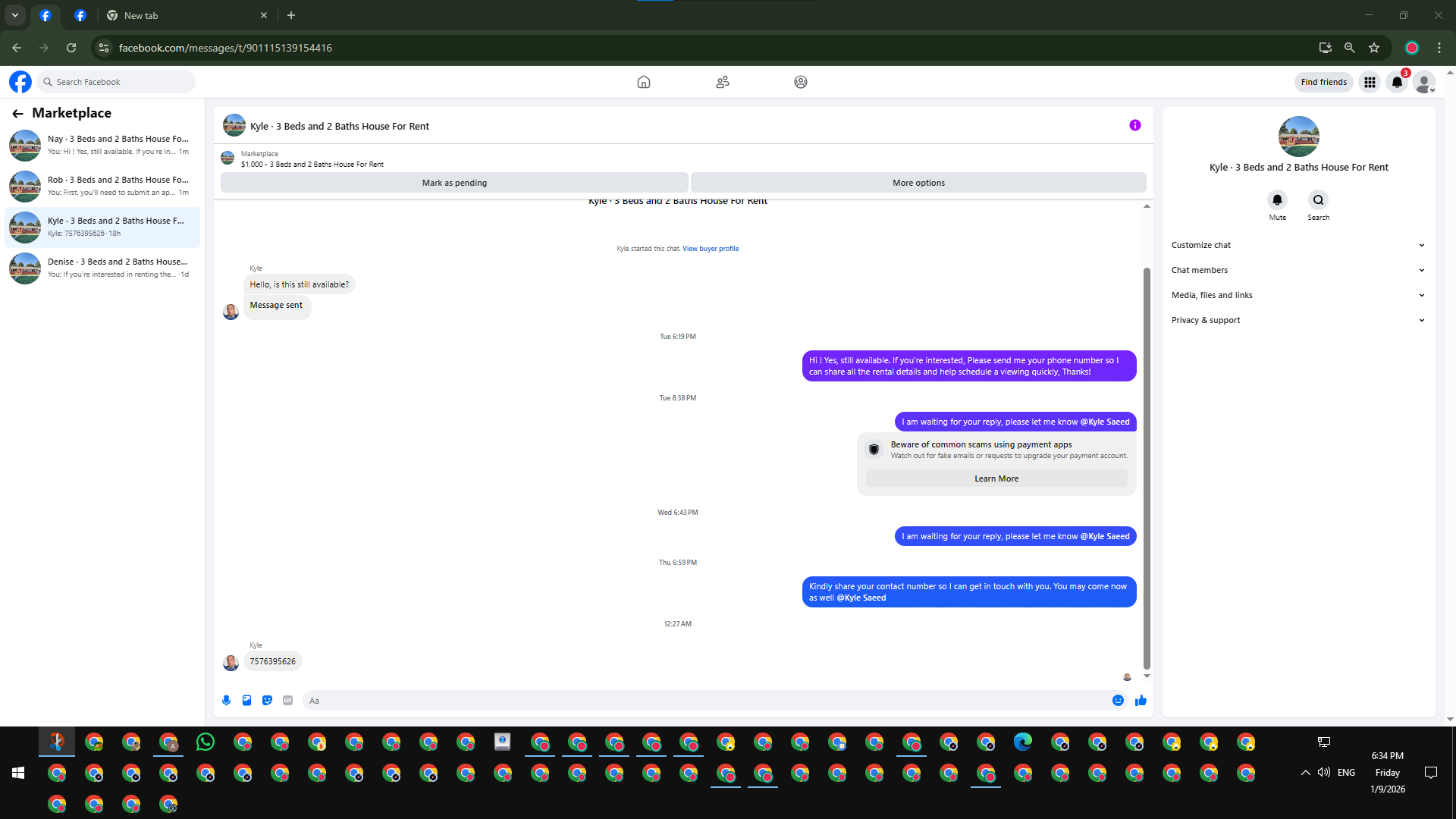Expand Chat members section

tap(1298, 270)
